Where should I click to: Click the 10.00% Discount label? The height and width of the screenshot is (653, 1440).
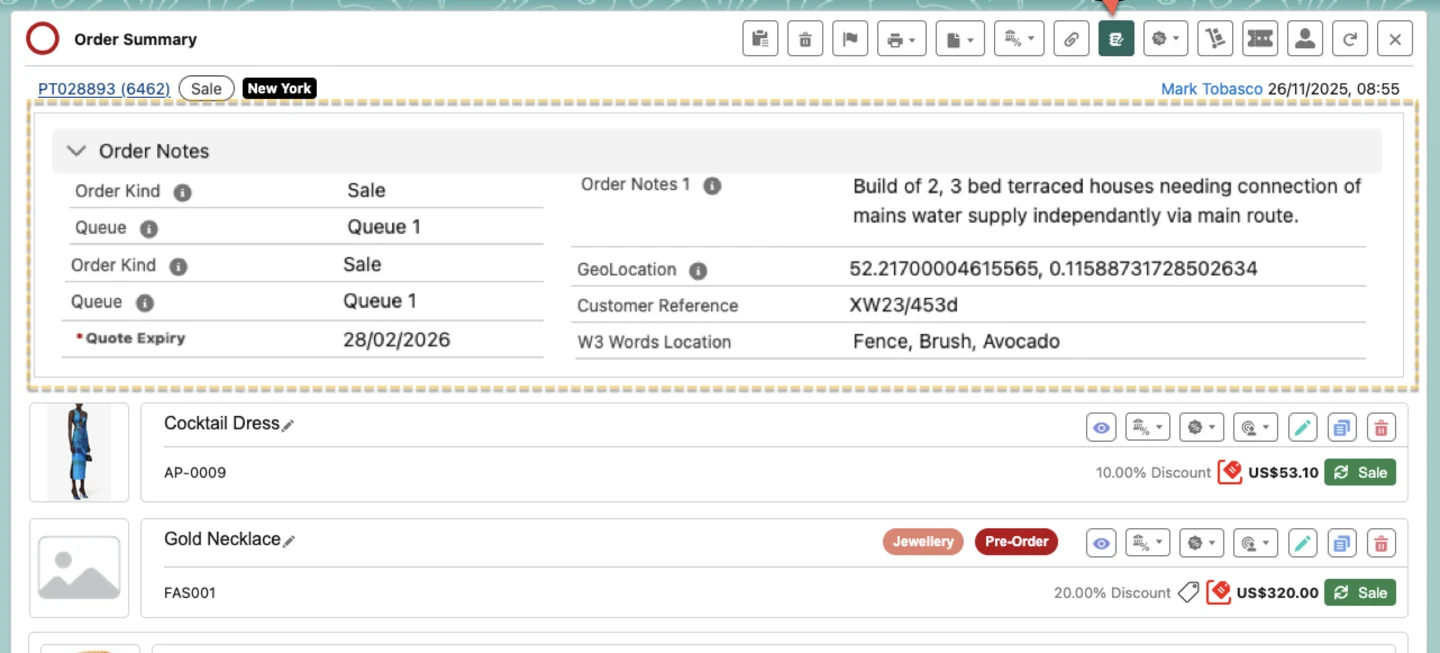[1153, 473]
